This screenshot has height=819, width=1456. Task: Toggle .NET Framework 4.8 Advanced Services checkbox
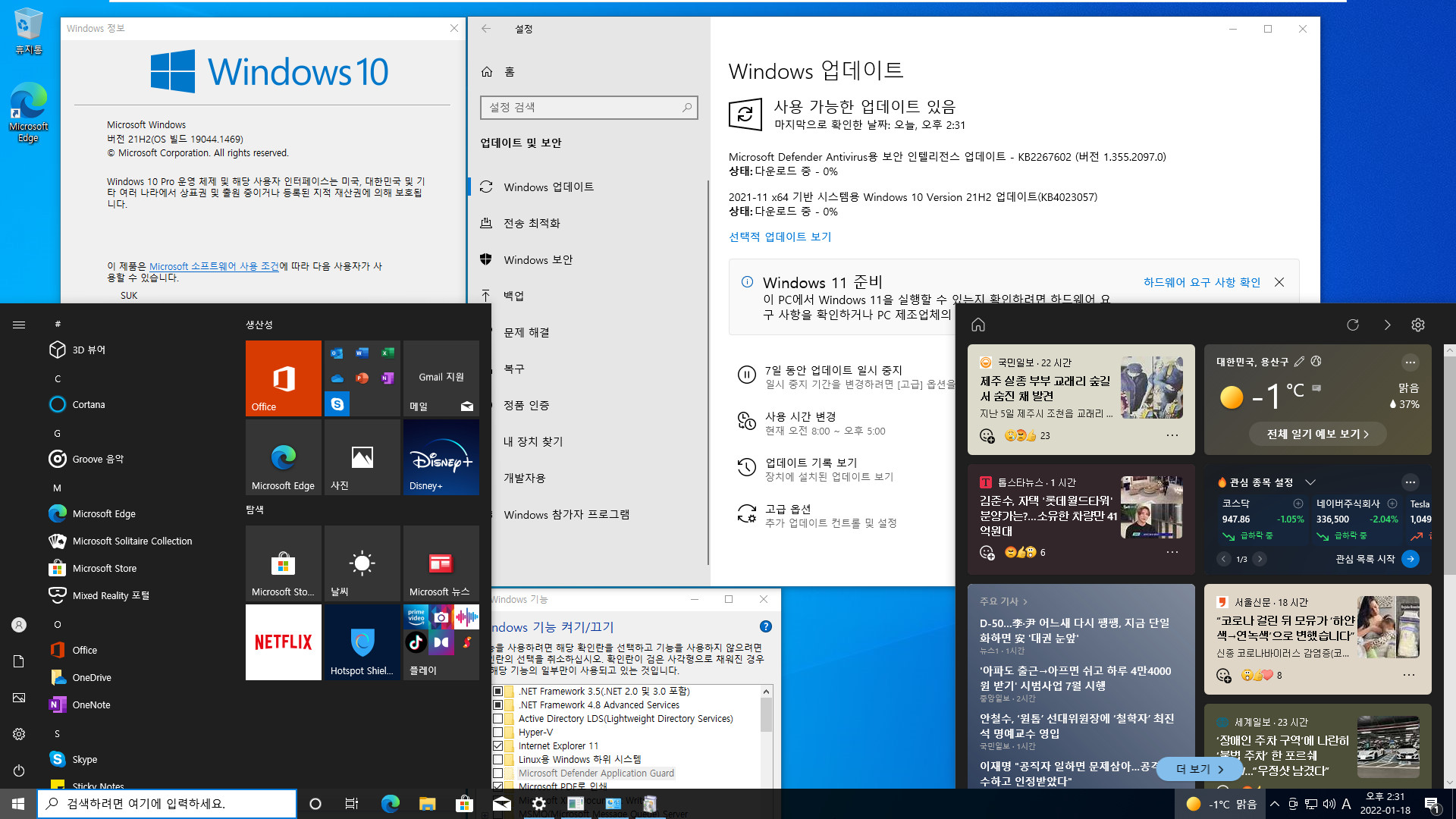pos(498,705)
